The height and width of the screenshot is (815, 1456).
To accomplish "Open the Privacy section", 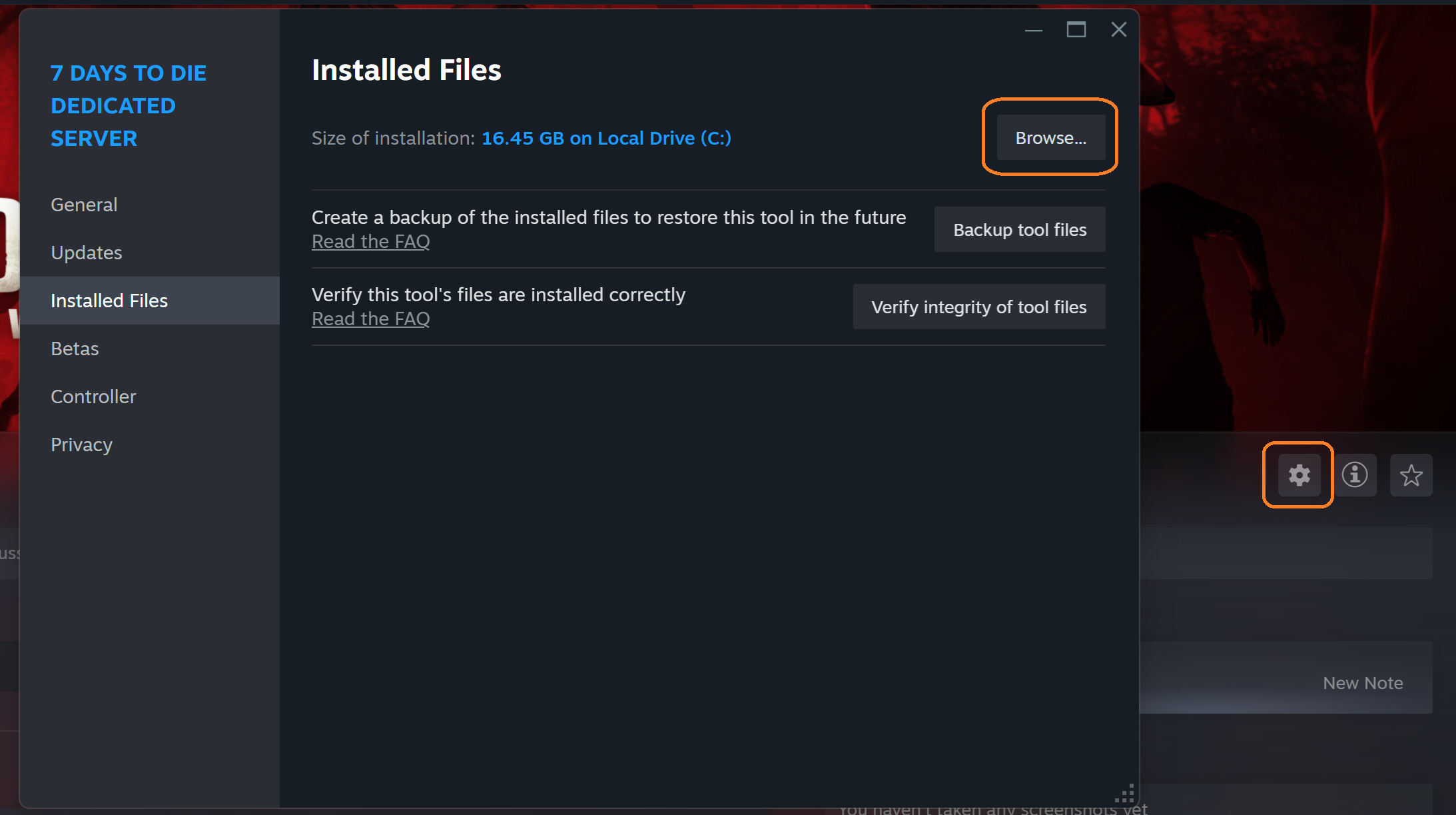I will [81, 444].
